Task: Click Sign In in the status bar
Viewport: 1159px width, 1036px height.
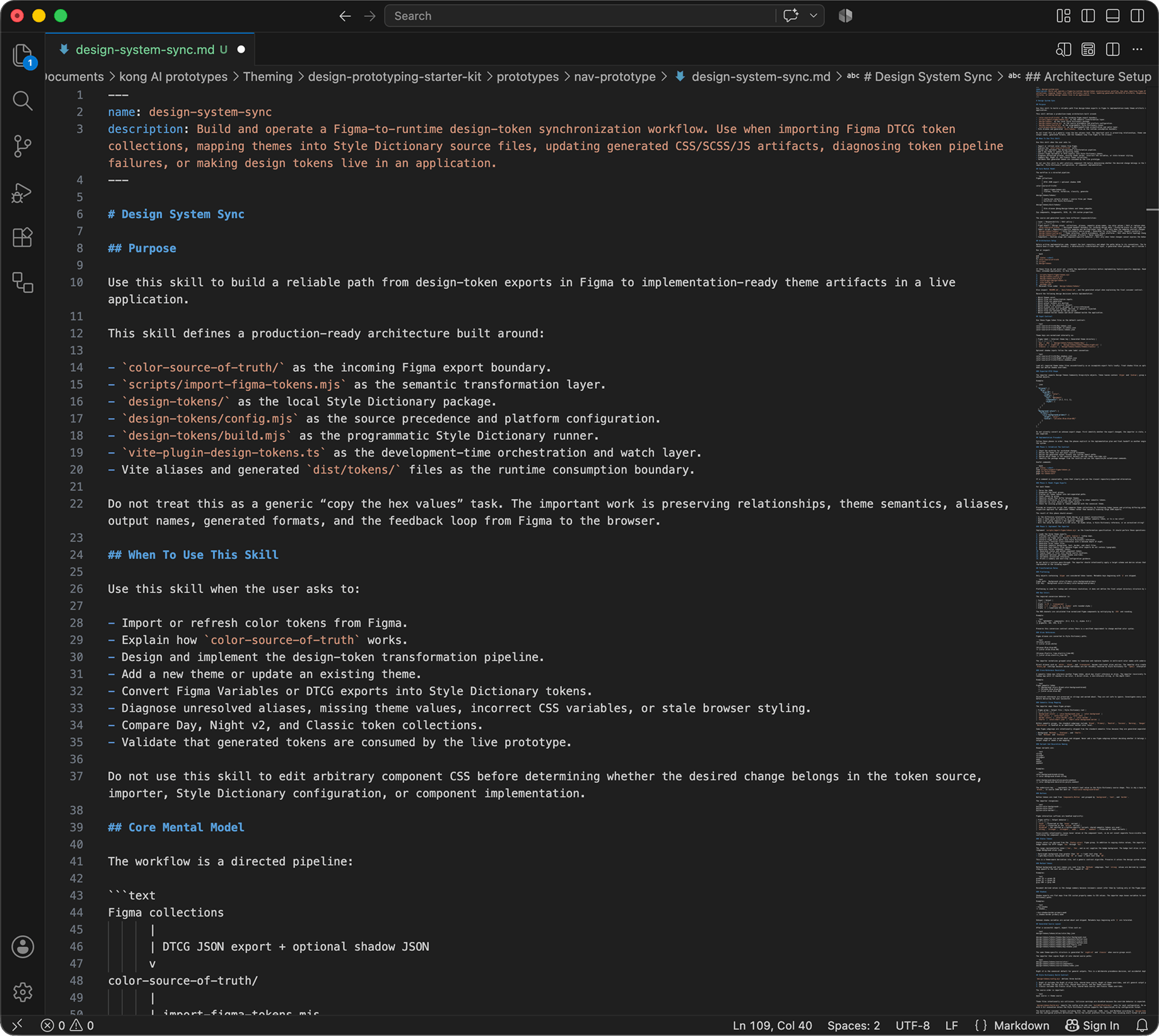Action: point(1092,1025)
